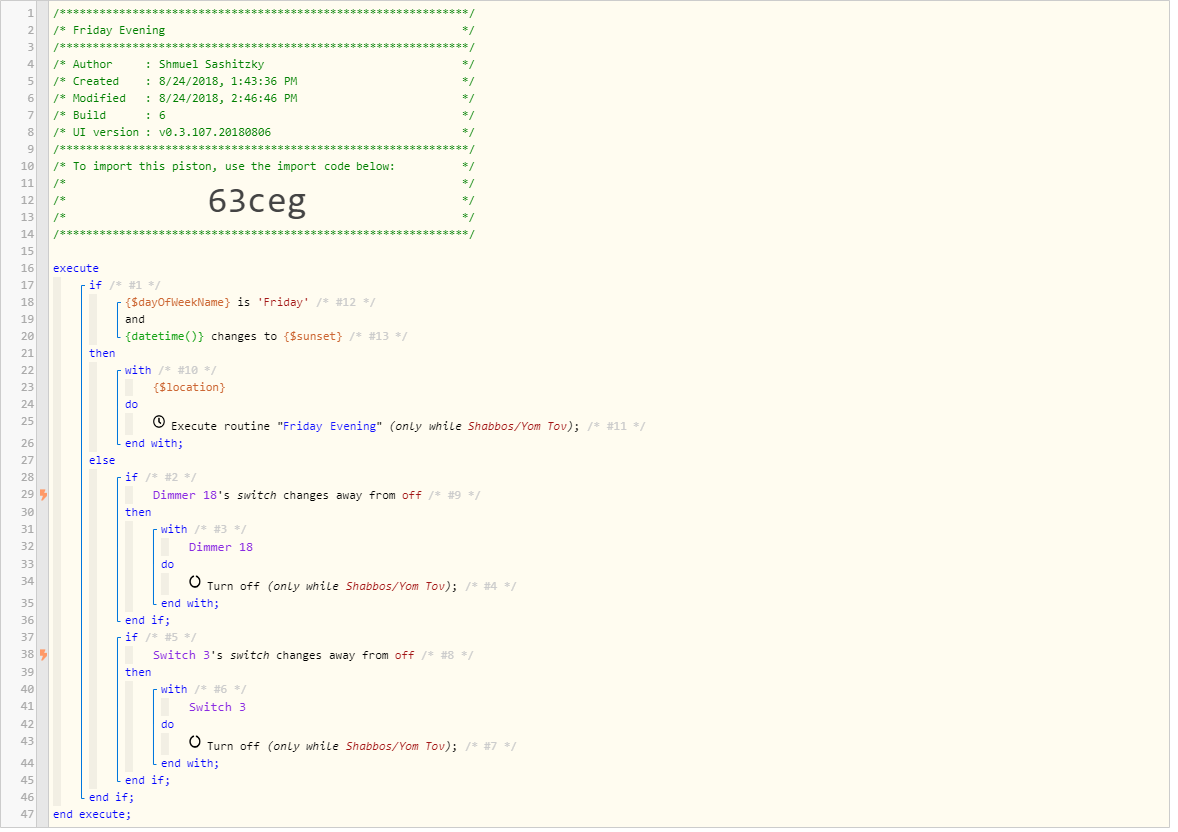Click {$dayOfWeekName} variable in condition

pos(178,302)
